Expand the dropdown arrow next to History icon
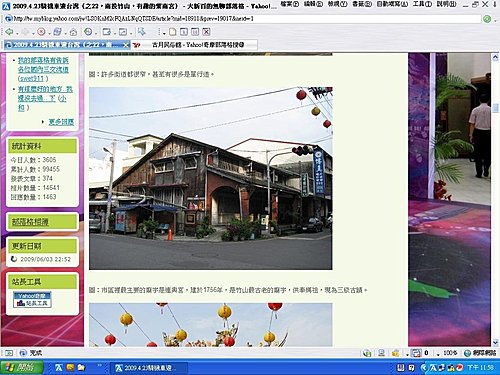The width and height of the screenshot is (500, 375). click(x=96, y=33)
